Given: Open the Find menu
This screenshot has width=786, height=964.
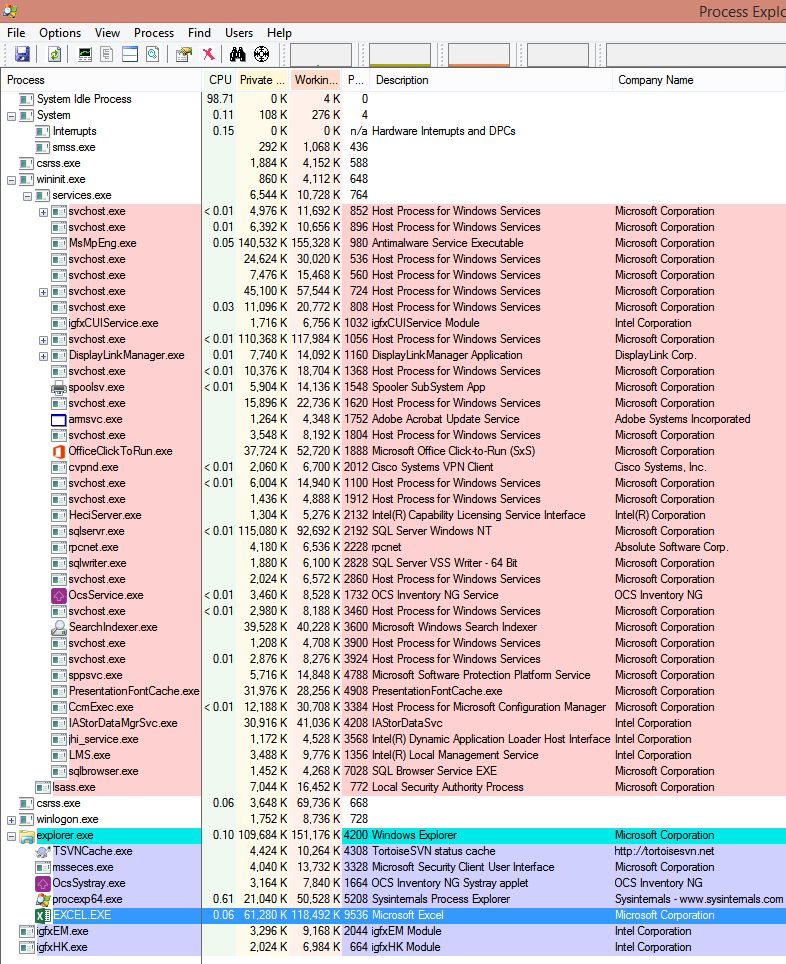Looking at the screenshot, I should pyautogui.click(x=199, y=33).
